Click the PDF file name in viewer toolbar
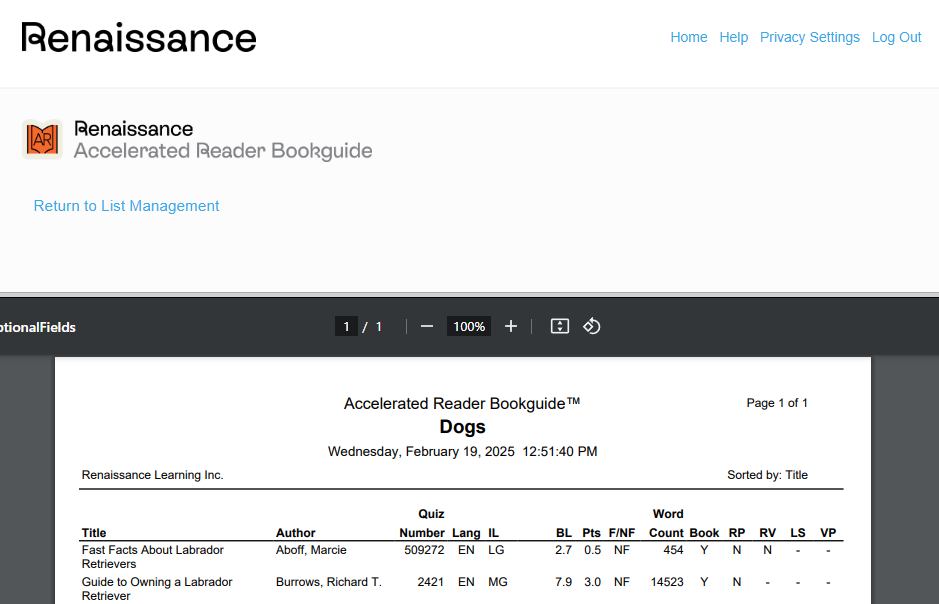This screenshot has width=939, height=604. [x=38, y=327]
